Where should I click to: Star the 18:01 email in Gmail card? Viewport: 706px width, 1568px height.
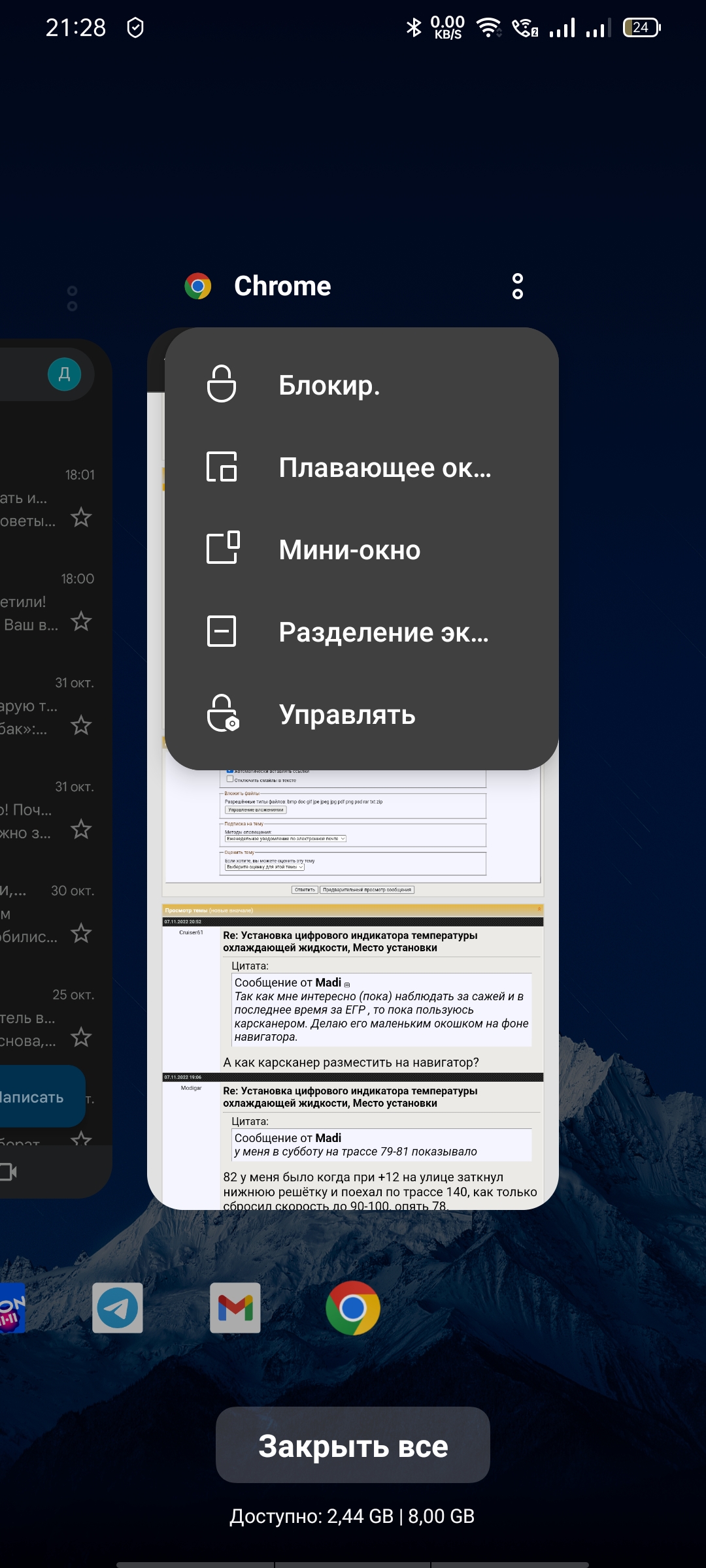[x=81, y=517]
